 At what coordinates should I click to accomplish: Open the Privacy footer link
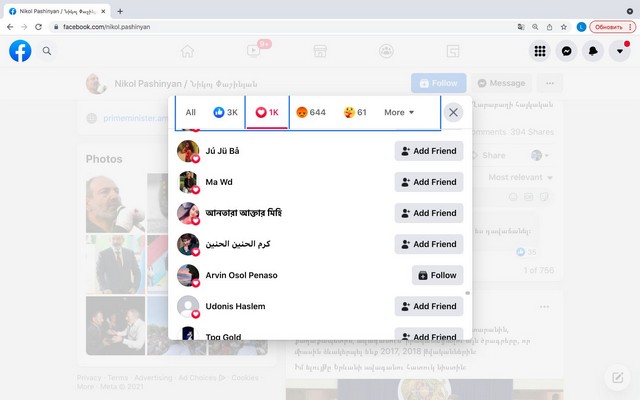[89, 378]
